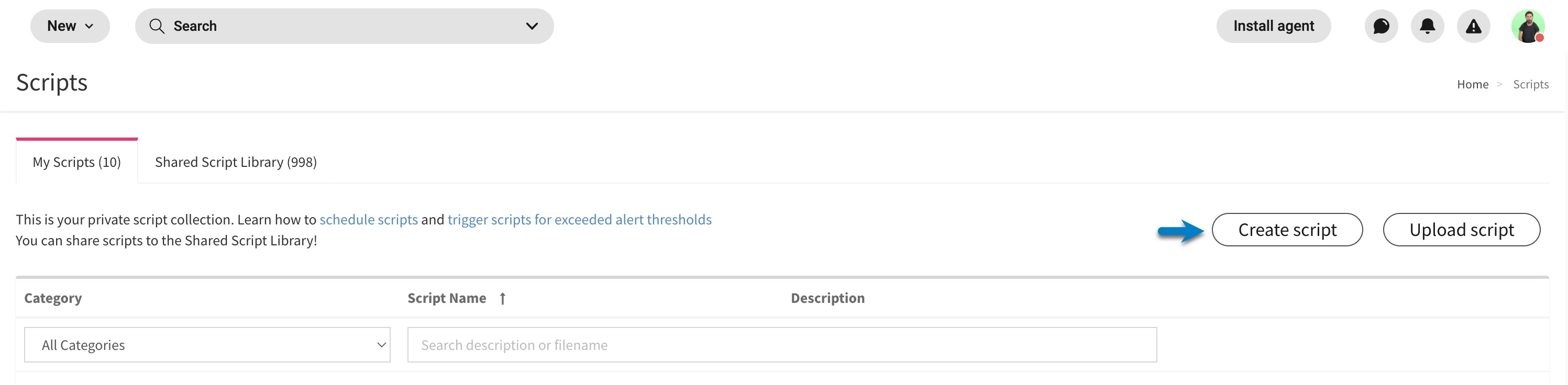Open trigger scripts for exceeded alert thresholds link

(x=579, y=220)
